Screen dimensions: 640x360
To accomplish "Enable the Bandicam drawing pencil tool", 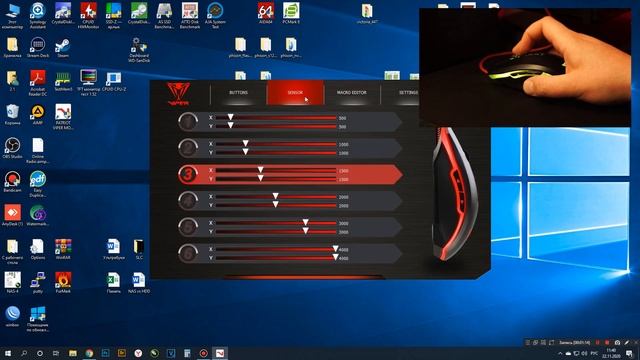I will (627, 342).
